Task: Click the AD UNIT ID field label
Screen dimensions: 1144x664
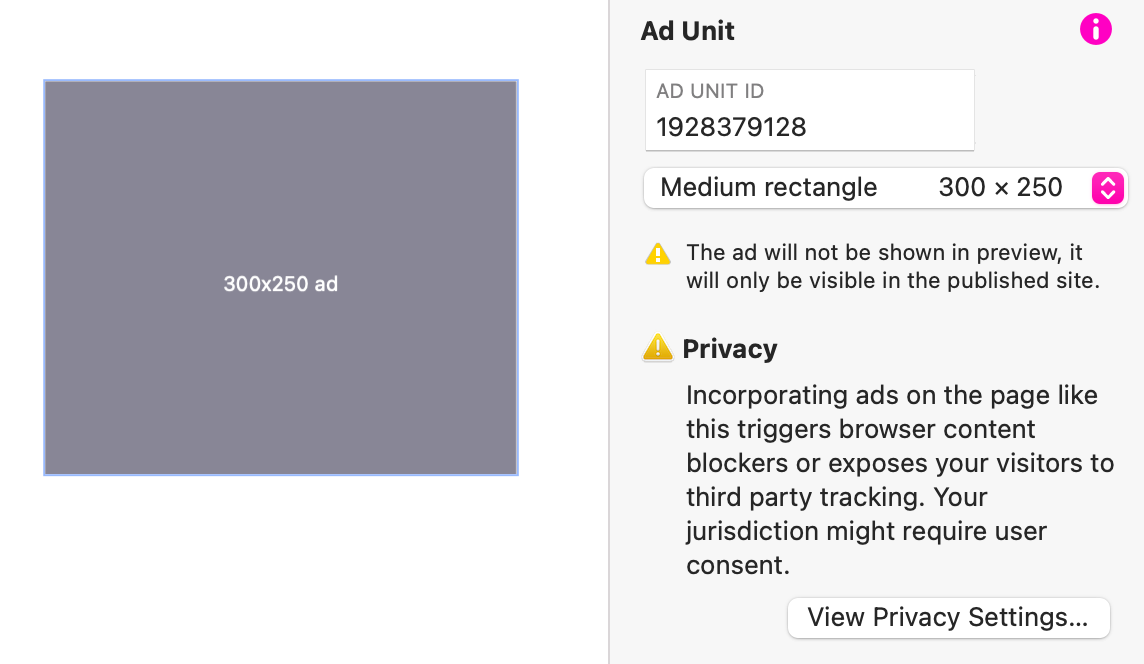Action: click(x=710, y=91)
